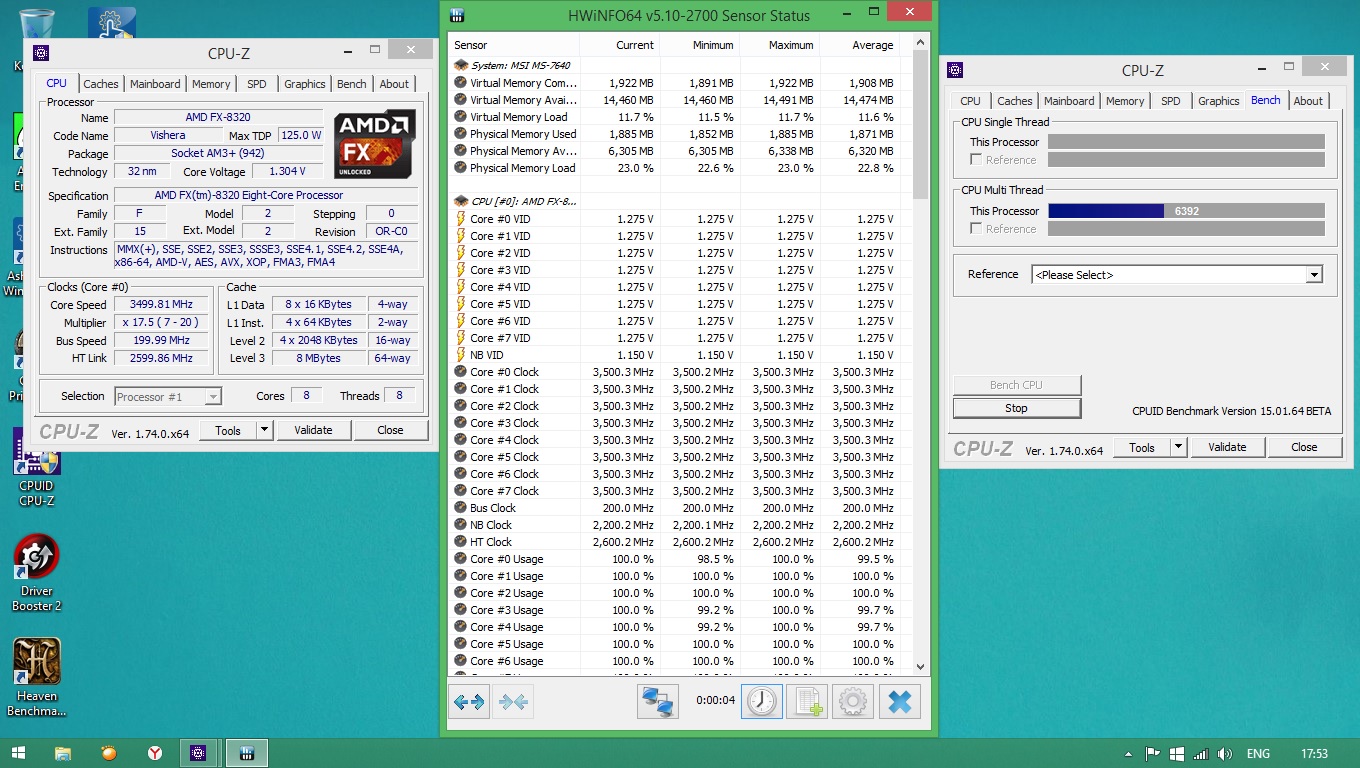Click HWiNFO expand columns double-arrow button
Image resolution: width=1360 pixels, height=768 pixels.
pyautogui.click(x=469, y=701)
